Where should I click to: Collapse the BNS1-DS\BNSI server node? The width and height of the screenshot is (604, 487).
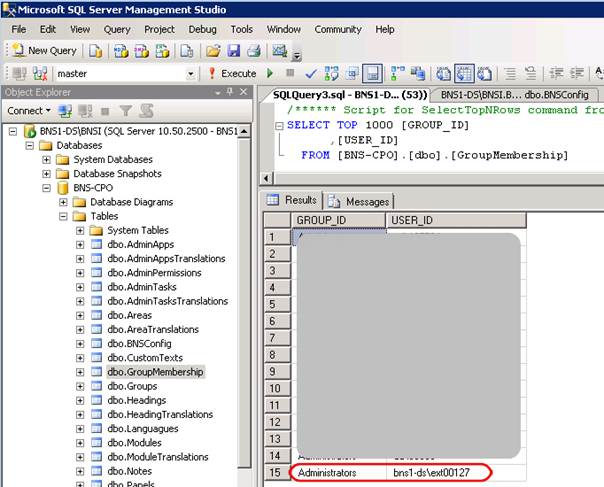click(13, 132)
